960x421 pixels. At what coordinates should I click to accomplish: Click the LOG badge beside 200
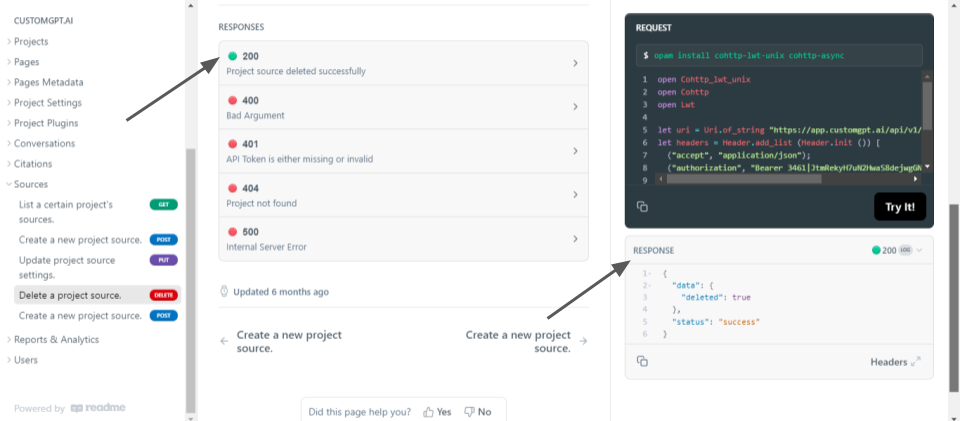pyautogui.click(x=905, y=250)
